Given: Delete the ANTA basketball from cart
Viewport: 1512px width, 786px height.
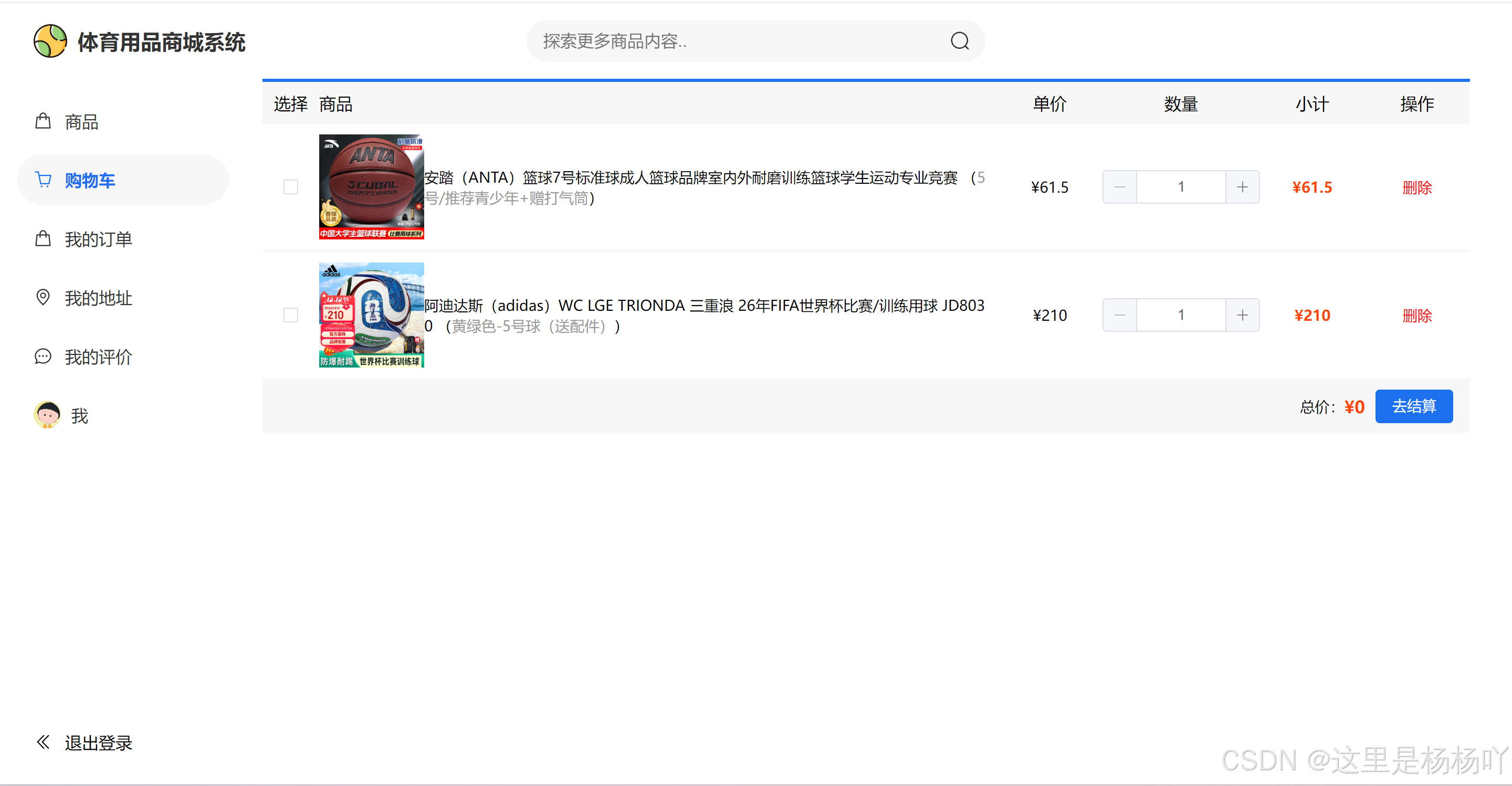Looking at the screenshot, I should (1417, 187).
